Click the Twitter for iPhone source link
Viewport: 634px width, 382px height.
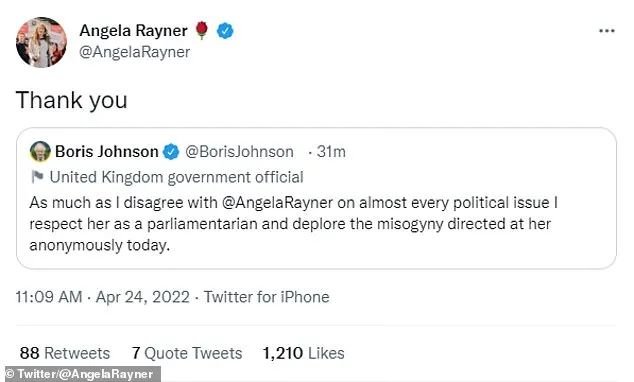pos(266,297)
